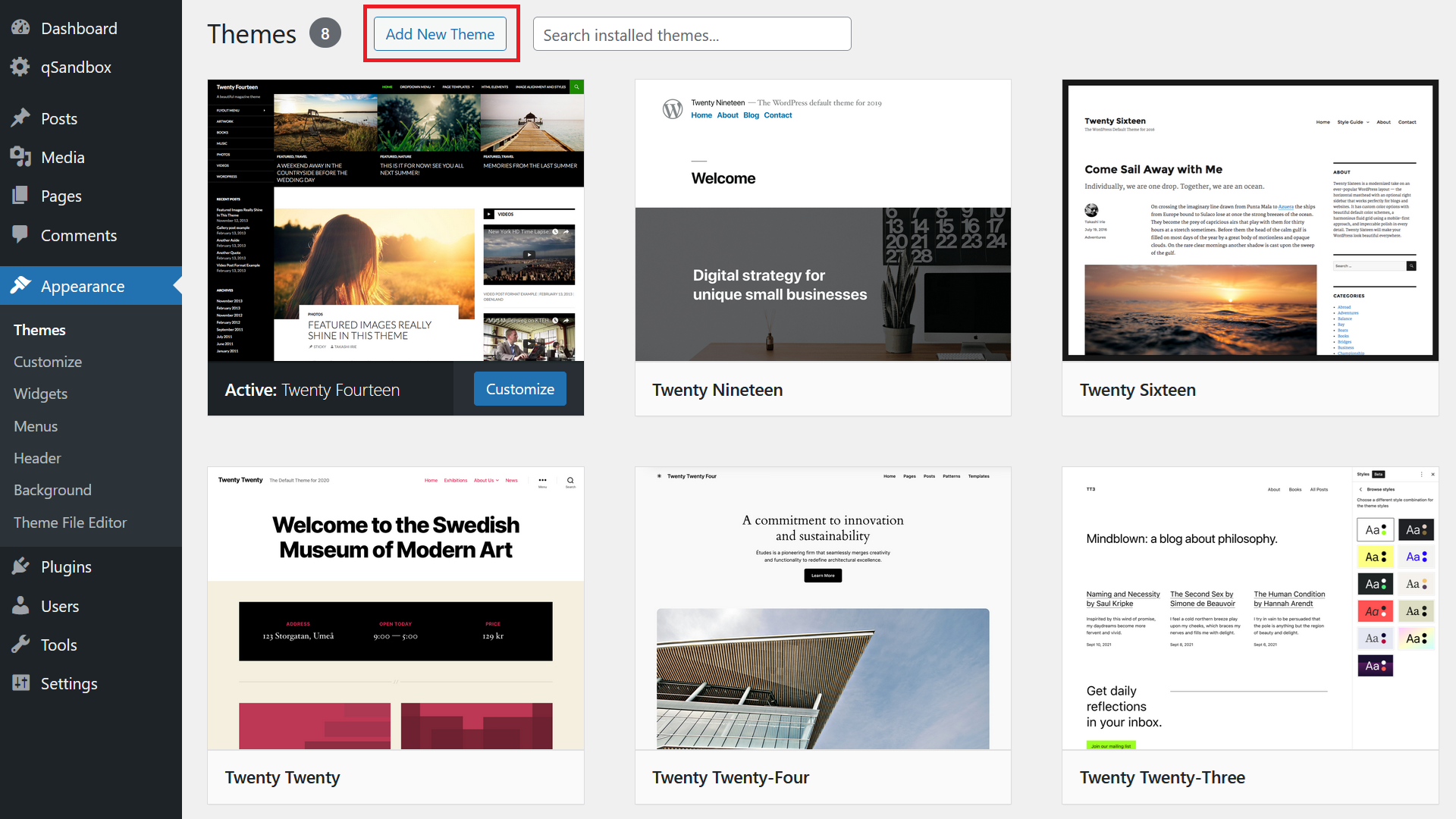Open the Plugins menu label
Screen dimensions: 1456x819
pyautogui.click(x=66, y=567)
